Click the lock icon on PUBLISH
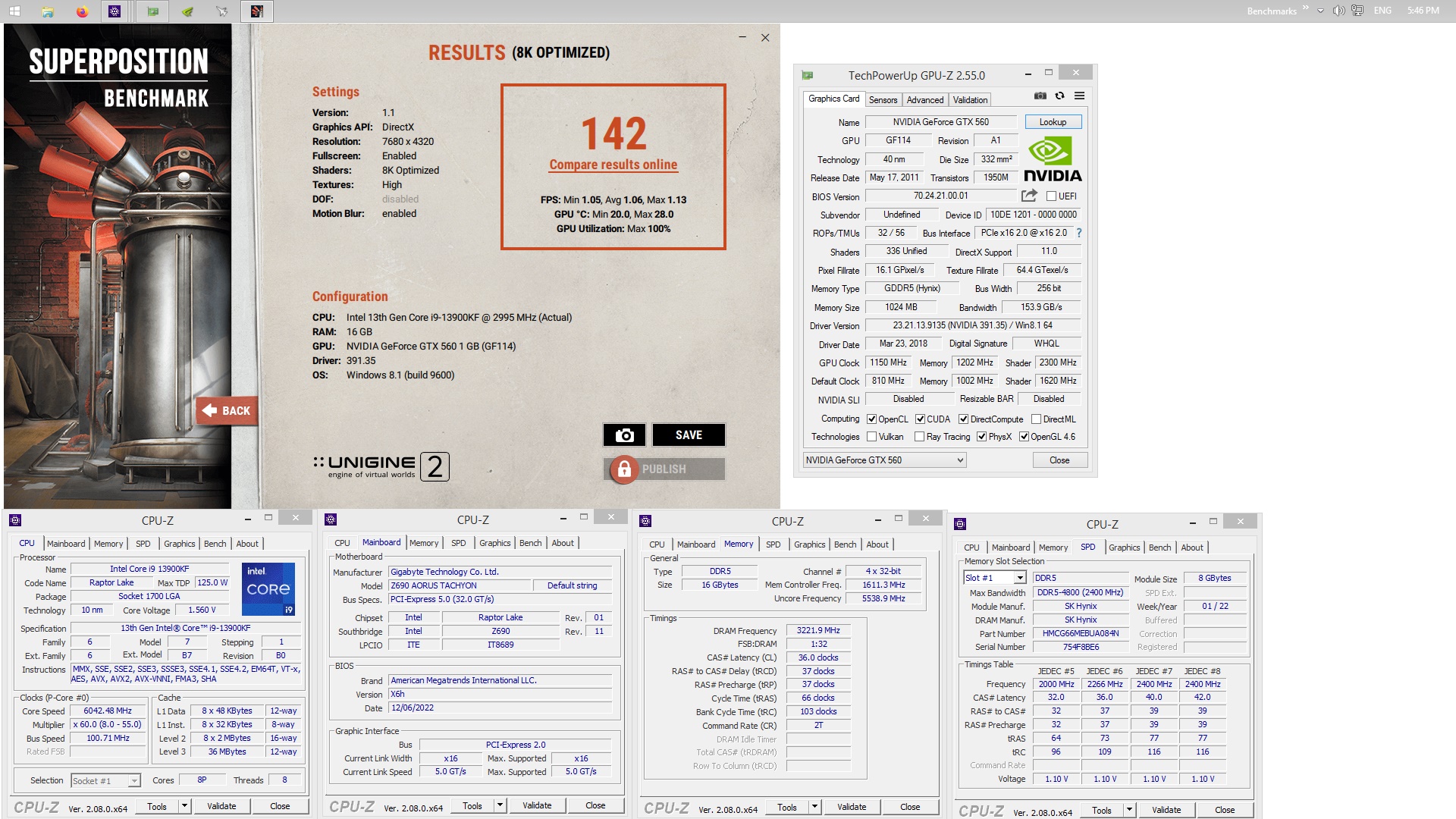The image size is (1456, 819). 624,469
